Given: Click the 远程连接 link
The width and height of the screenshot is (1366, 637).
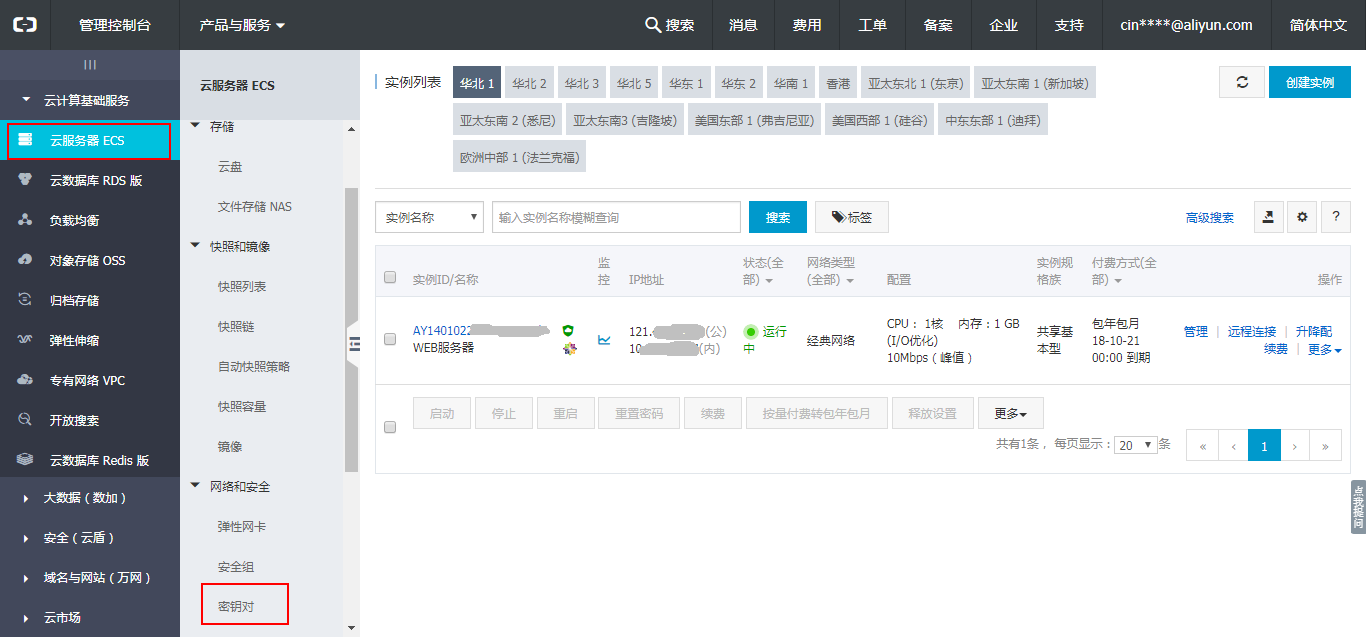Looking at the screenshot, I should pos(1252,331).
